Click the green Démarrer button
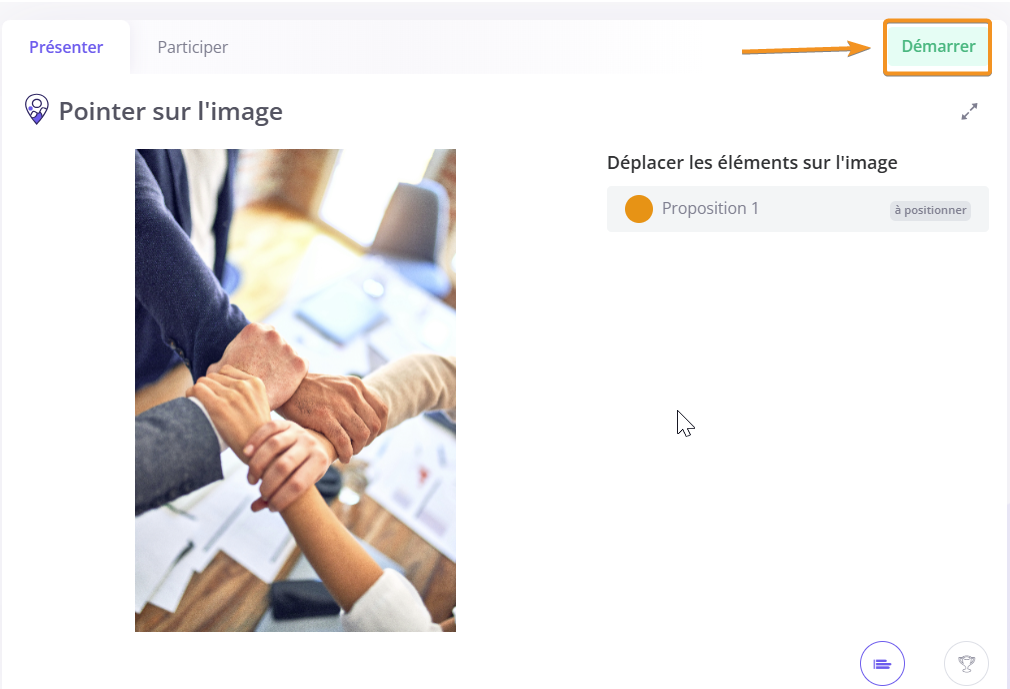This screenshot has width=1010, height=689. (x=938, y=46)
